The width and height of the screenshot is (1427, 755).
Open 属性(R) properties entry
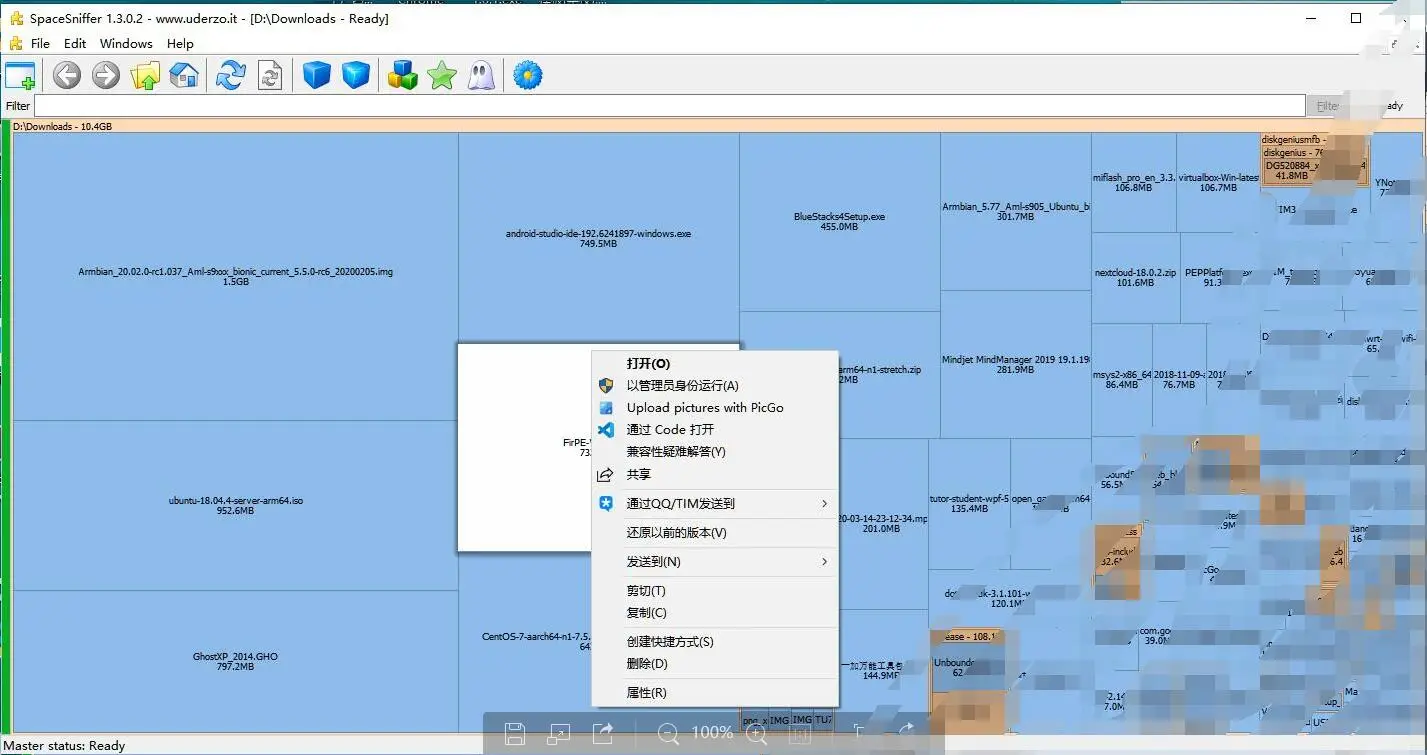pyautogui.click(x=715, y=693)
